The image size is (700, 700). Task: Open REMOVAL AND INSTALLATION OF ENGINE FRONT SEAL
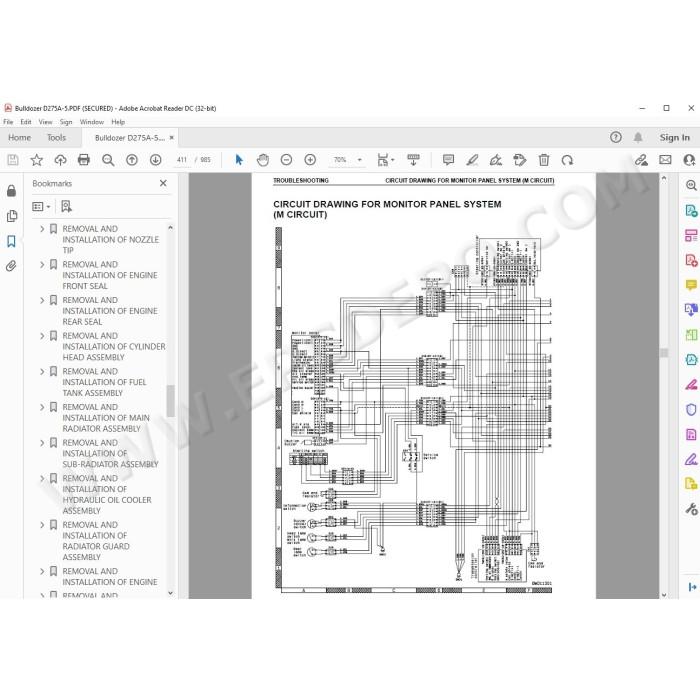(110, 275)
